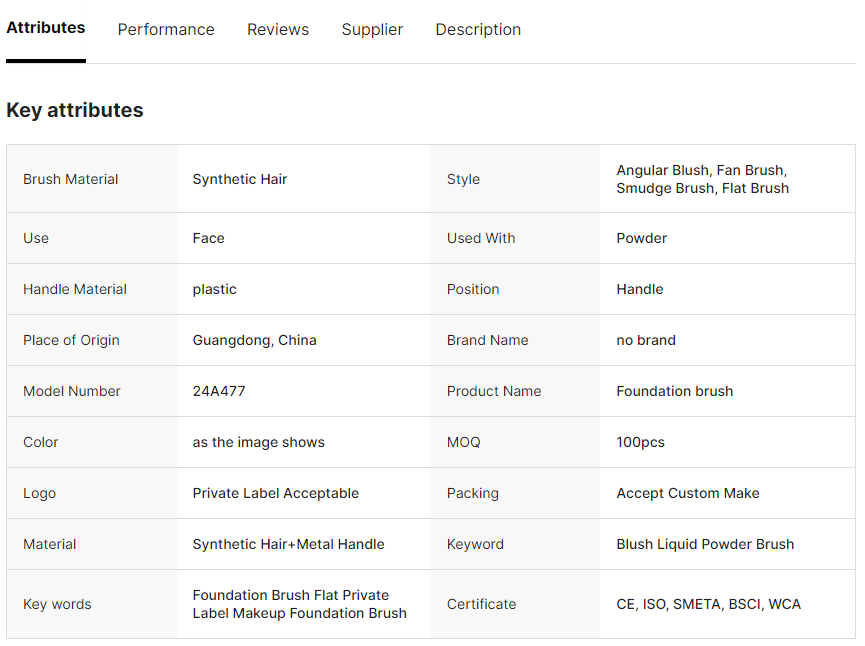Click the Guangdong, China origin value
Screen dimensions: 865x646
(x=255, y=340)
